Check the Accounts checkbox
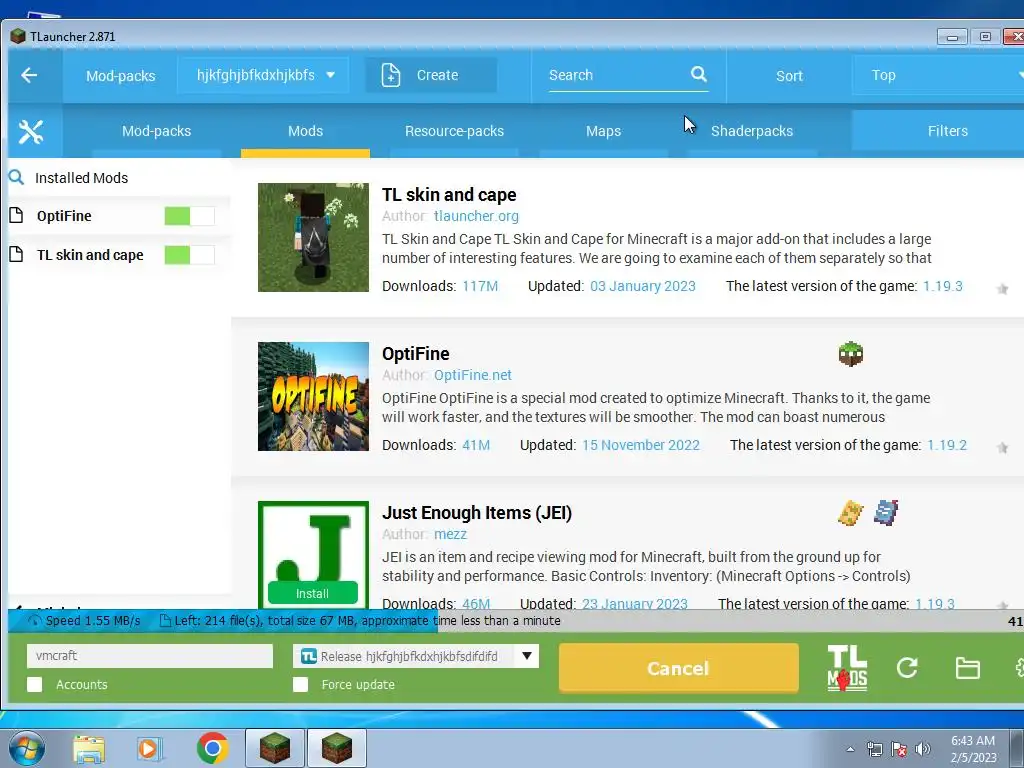The image size is (1024, 768). 35,684
